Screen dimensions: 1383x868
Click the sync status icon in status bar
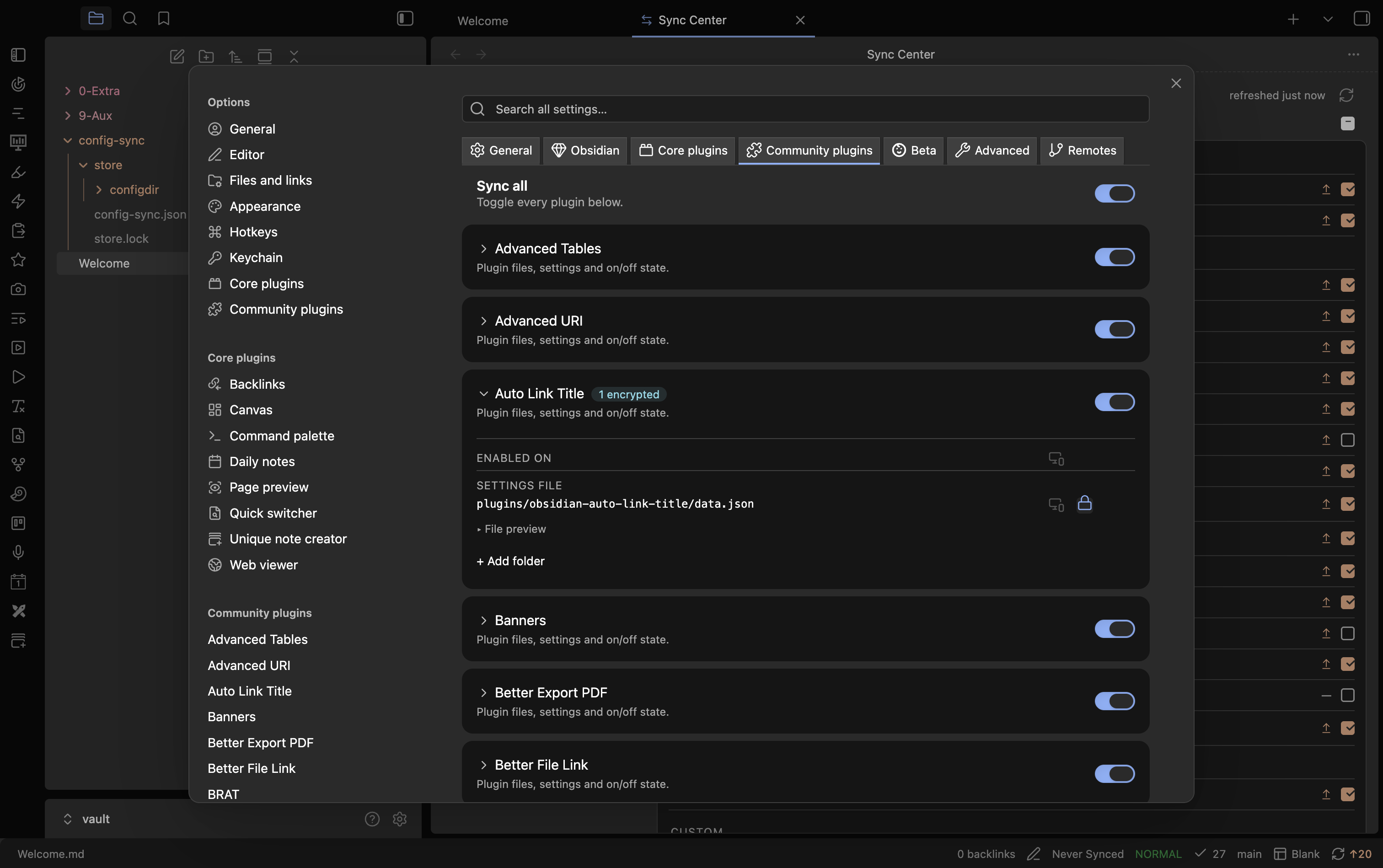pos(1338,854)
